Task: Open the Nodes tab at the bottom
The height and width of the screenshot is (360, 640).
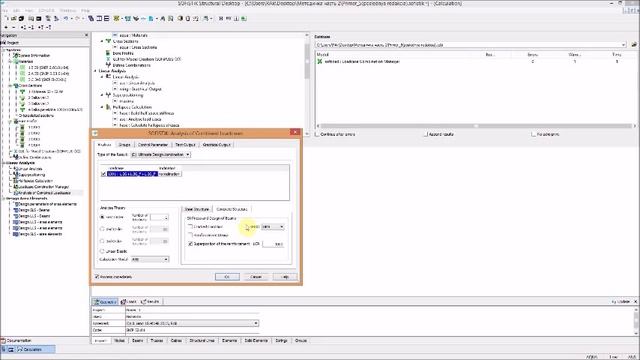Action: 119,340
